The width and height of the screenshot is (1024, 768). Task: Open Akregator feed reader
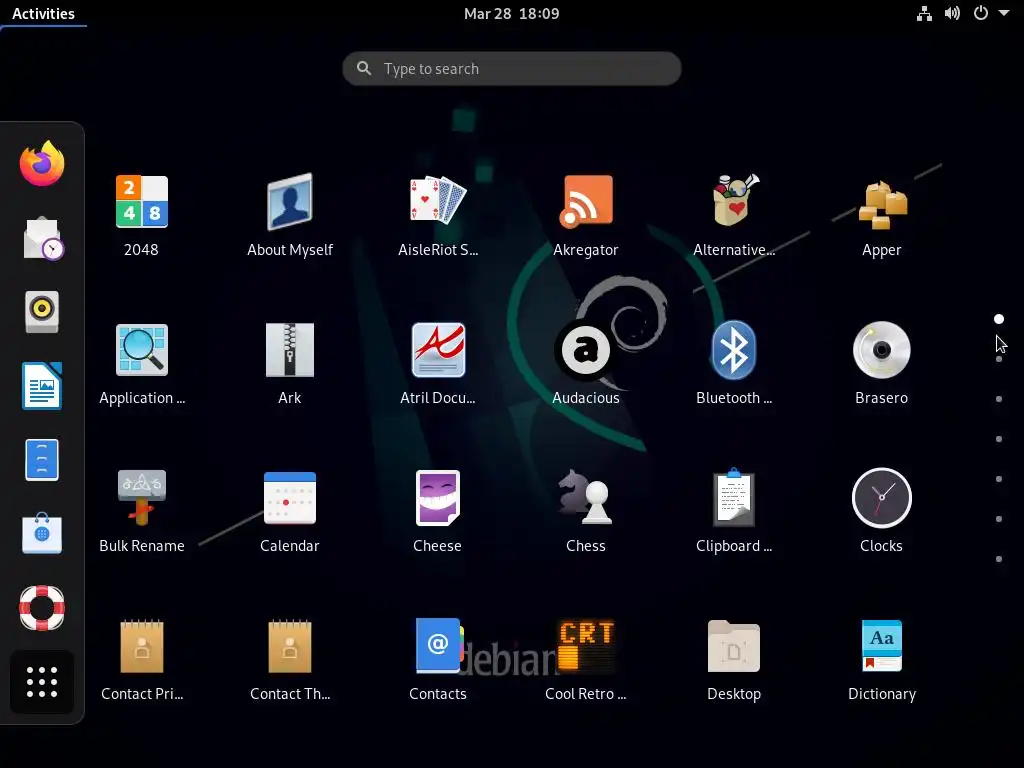(586, 202)
